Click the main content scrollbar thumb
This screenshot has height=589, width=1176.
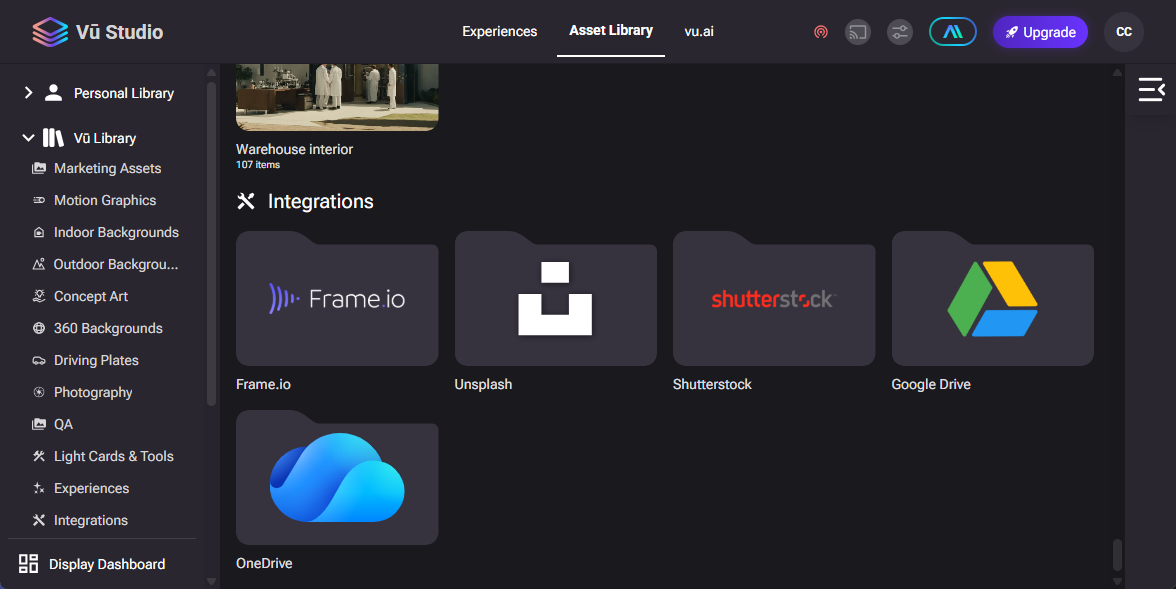click(x=1117, y=554)
